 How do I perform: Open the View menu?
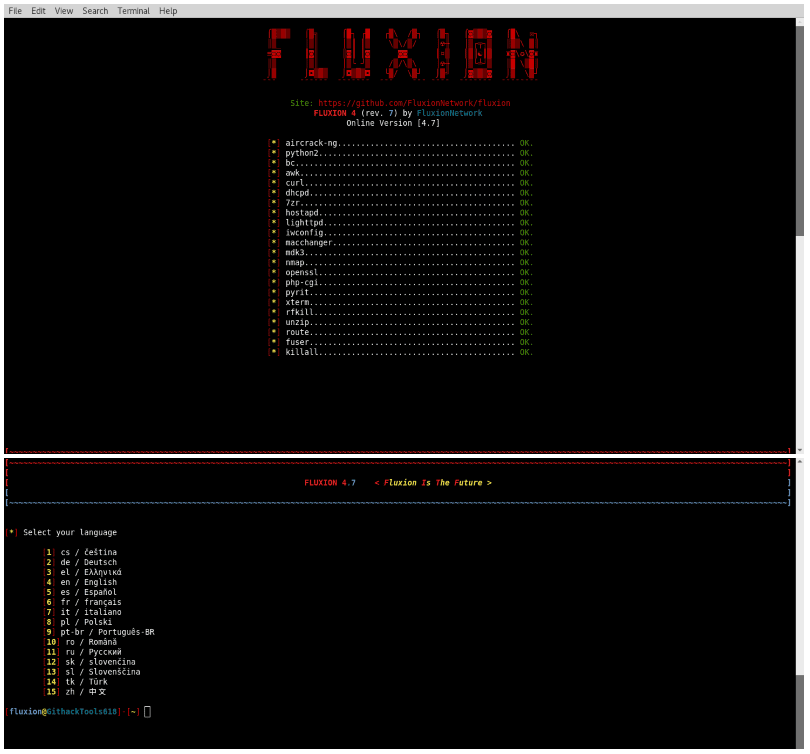(64, 11)
